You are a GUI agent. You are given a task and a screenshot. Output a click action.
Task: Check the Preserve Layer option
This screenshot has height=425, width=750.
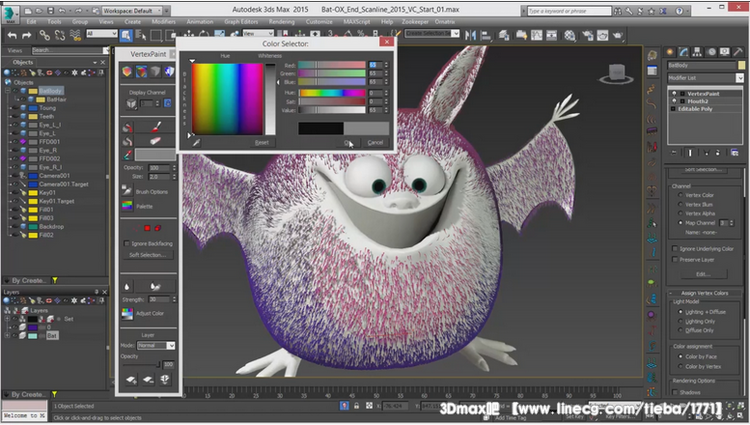pos(673,259)
